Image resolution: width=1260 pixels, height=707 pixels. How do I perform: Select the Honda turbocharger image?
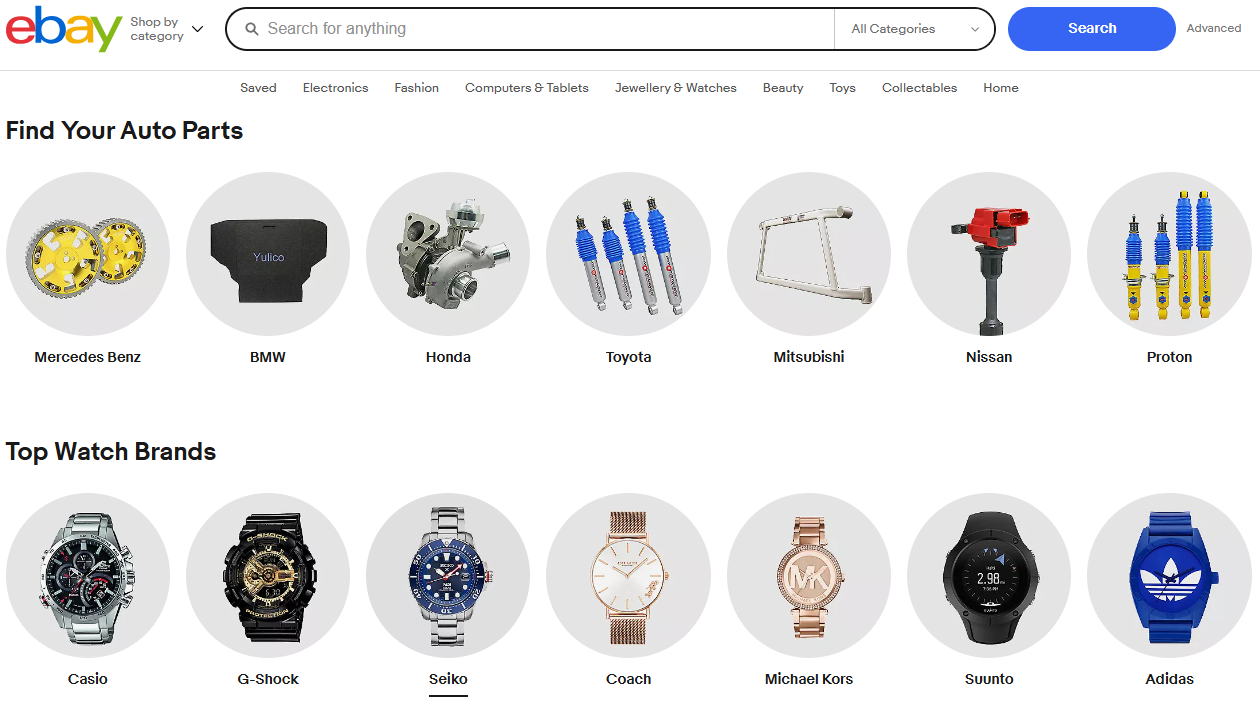pyautogui.click(x=448, y=254)
